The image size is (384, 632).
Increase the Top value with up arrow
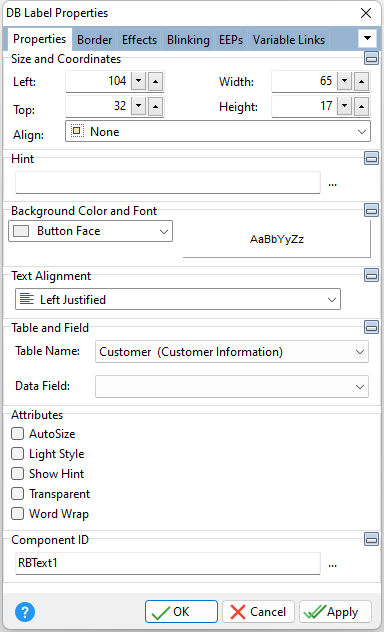(156, 106)
